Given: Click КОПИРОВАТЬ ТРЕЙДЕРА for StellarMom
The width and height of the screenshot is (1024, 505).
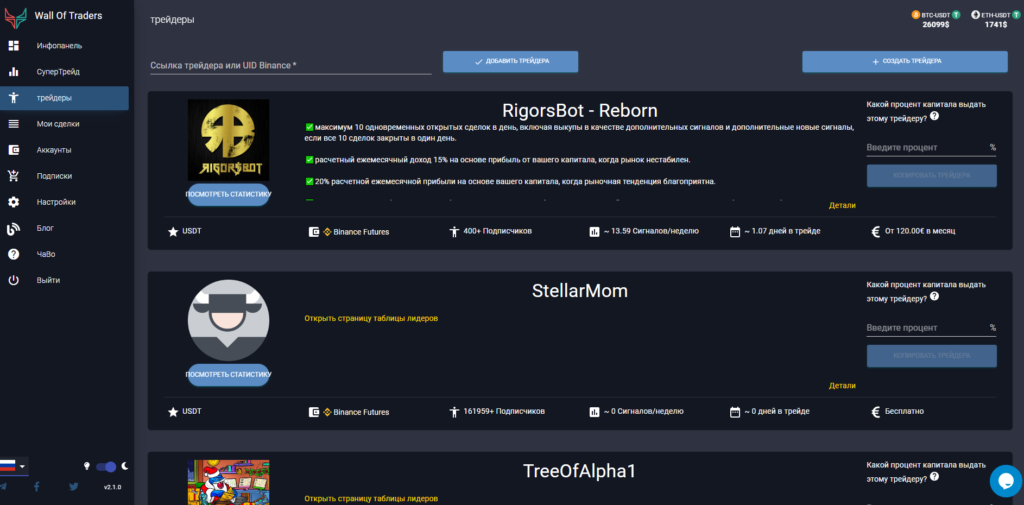Looking at the screenshot, I should pyautogui.click(x=931, y=356).
